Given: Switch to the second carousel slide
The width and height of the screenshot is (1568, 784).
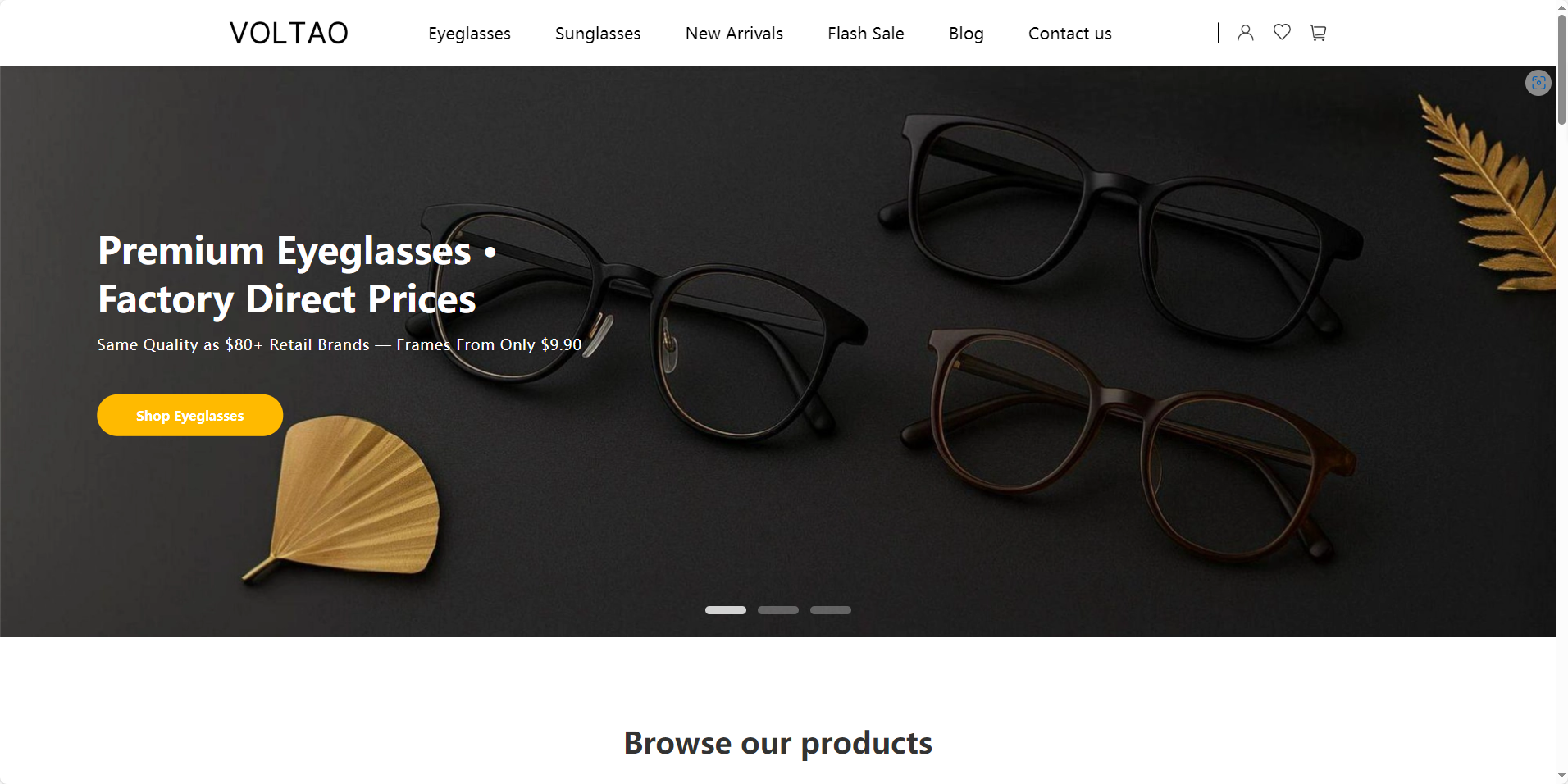Looking at the screenshot, I should 778,610.
